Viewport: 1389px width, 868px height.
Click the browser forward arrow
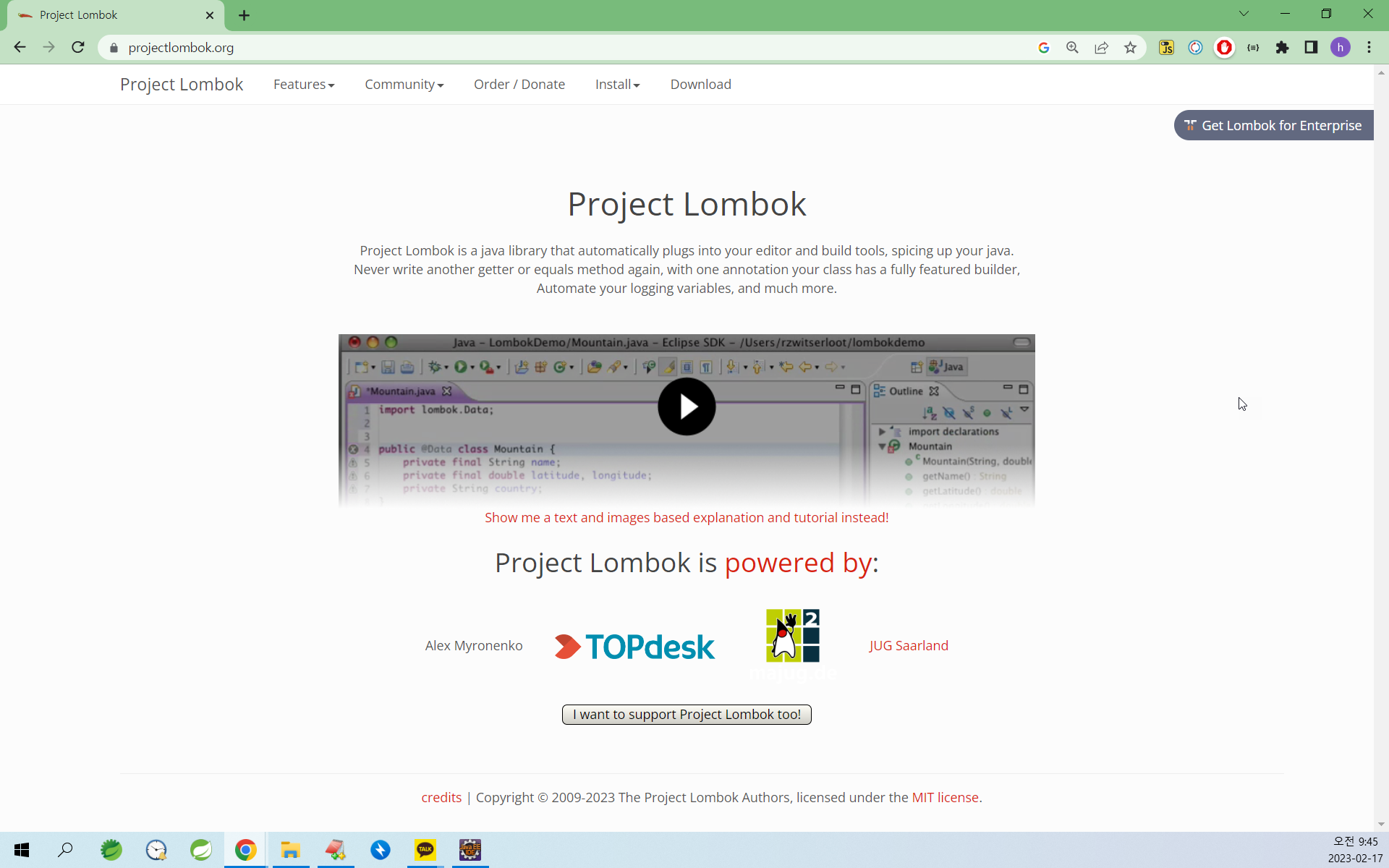pyautogui.click(x=48, y=47)
